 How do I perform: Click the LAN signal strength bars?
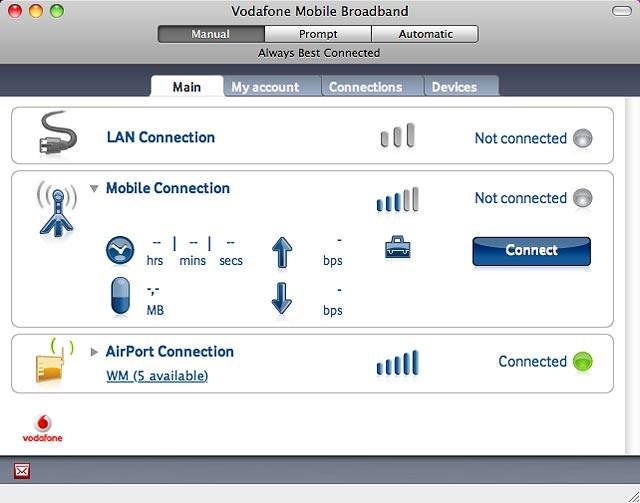click(x=398, y=135)
